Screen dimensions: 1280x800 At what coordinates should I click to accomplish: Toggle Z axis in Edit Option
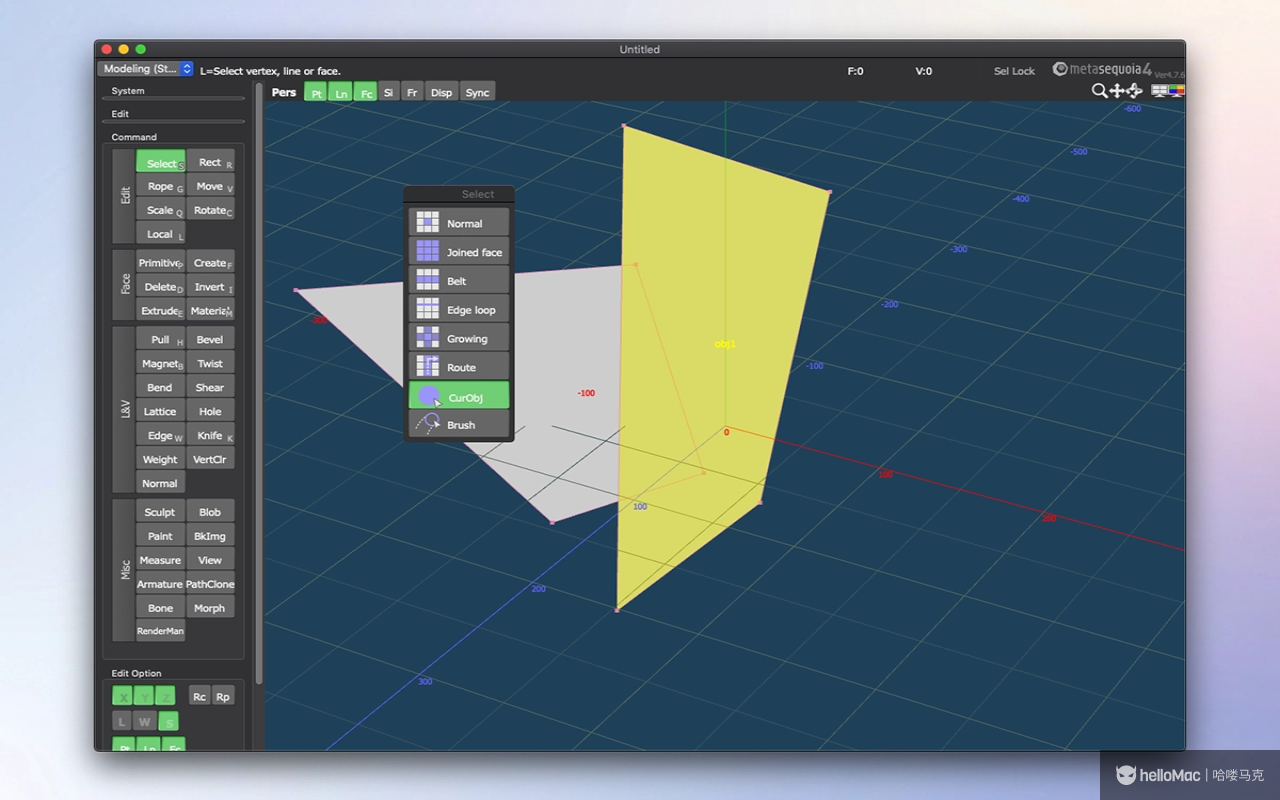[x=166, y=697]
